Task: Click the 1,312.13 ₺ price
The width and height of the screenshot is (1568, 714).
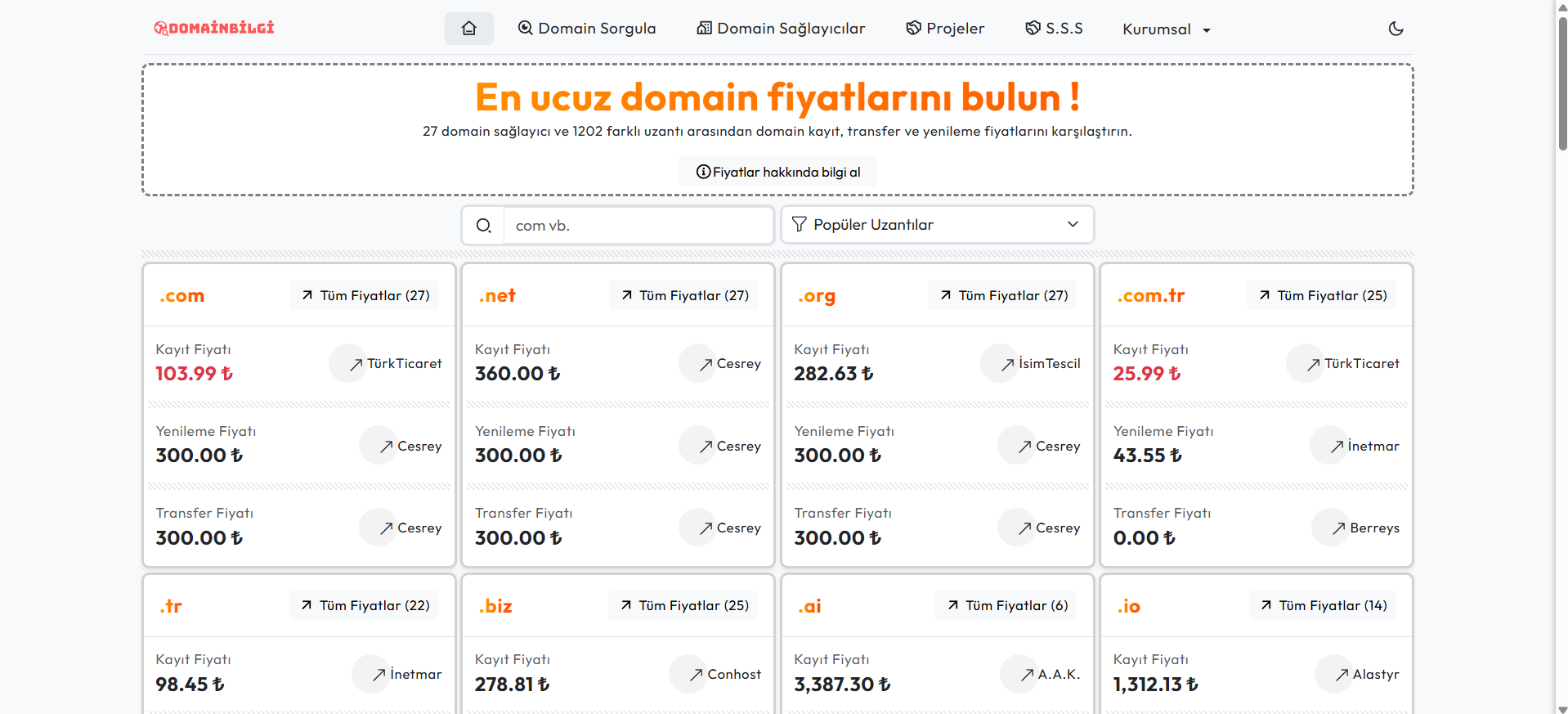Action: pos(1156,685)
